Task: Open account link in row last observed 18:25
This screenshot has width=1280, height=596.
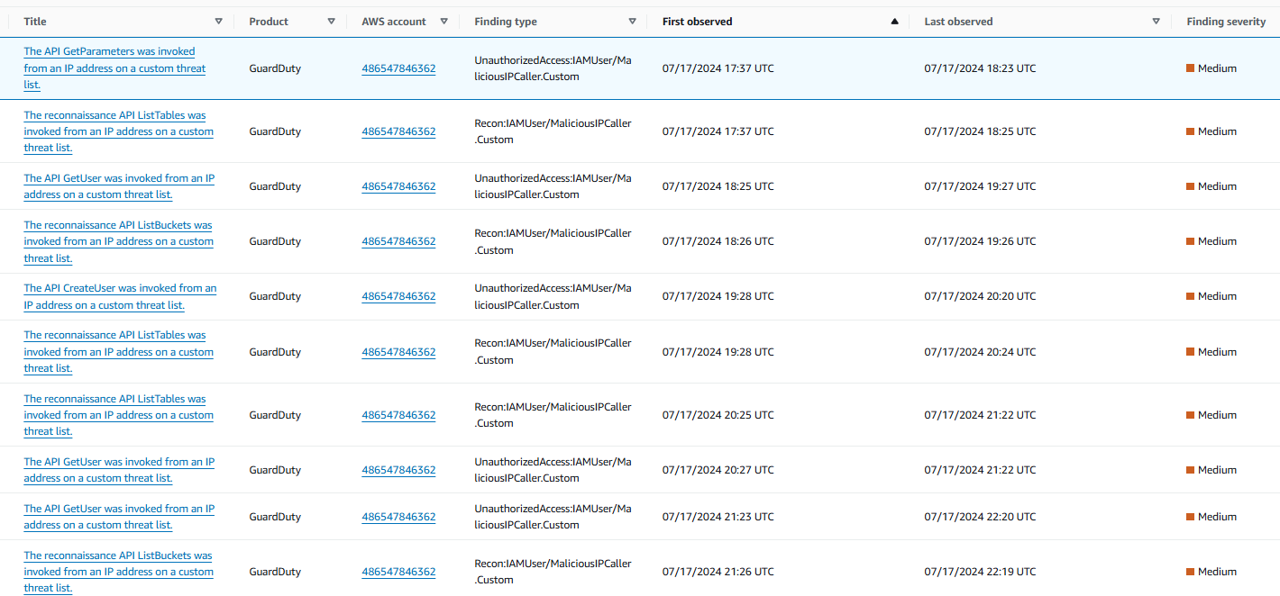Action: [398, 132]
